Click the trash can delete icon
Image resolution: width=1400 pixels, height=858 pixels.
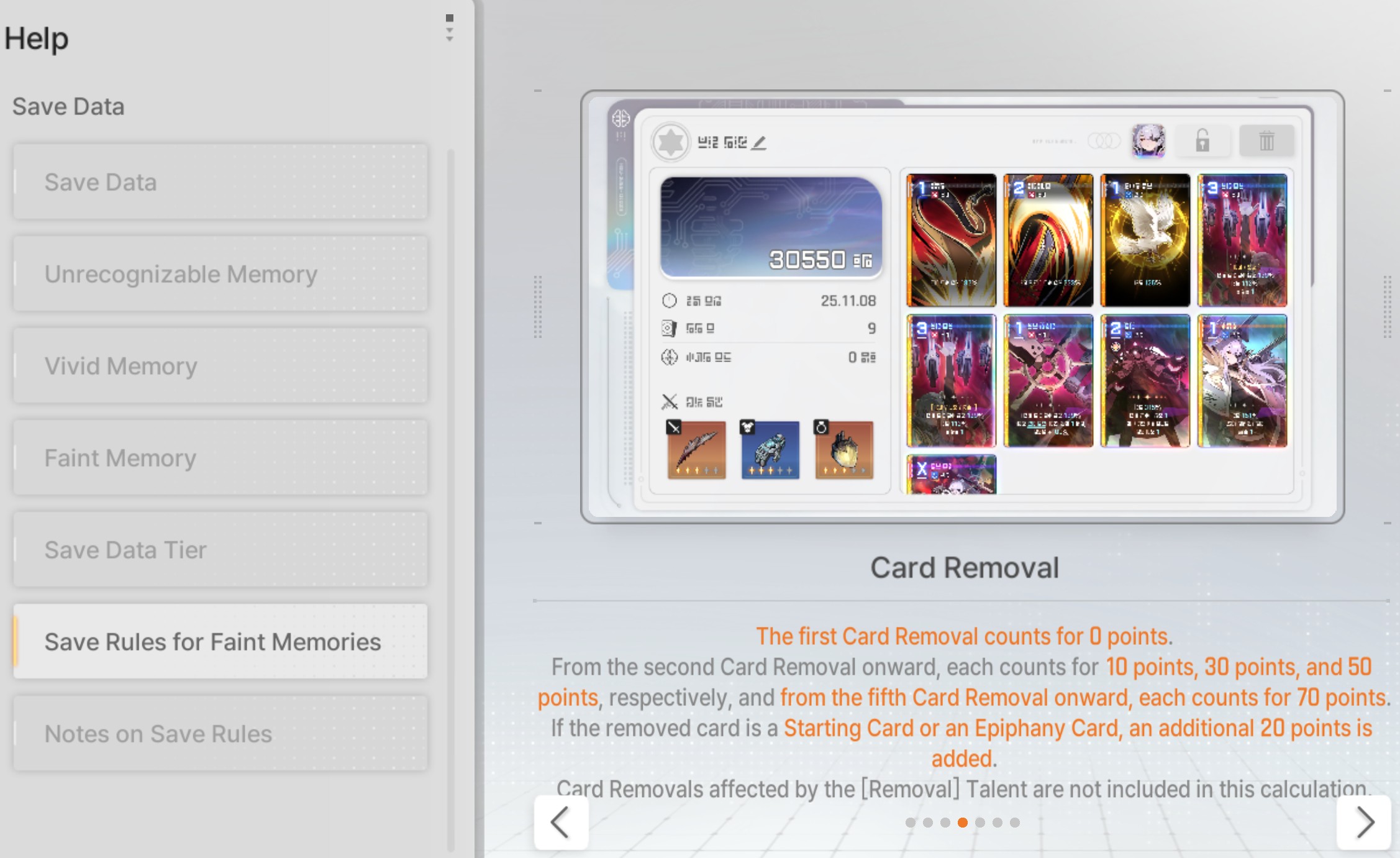(x=1266, y=141)
